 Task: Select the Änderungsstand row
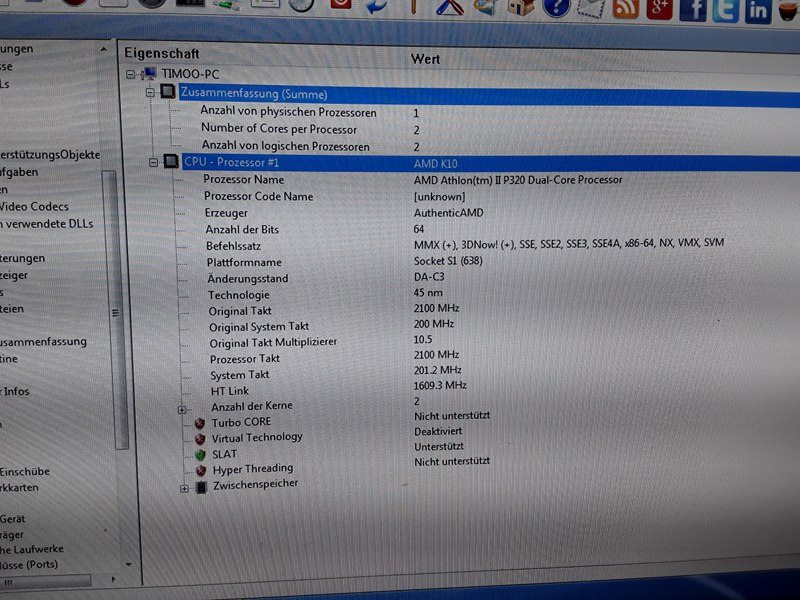click(x=247, y=279)
